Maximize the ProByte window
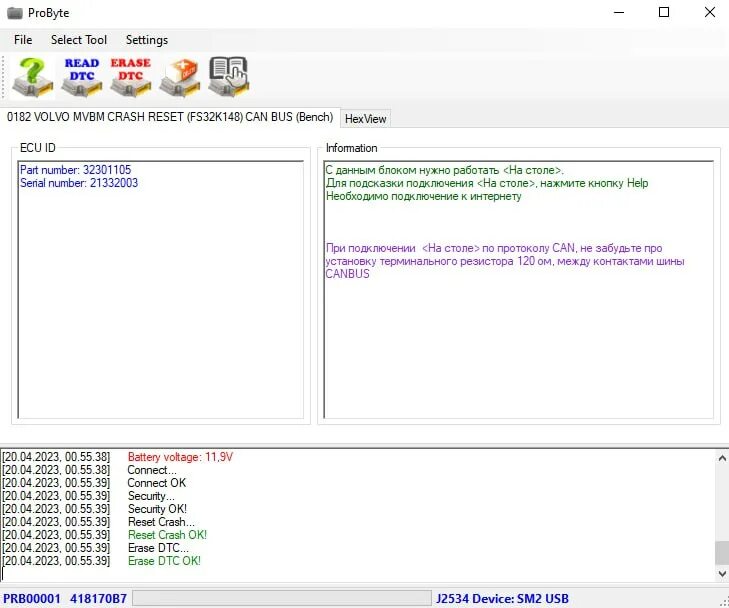This screenshot has height=608, width=729. pos(664,13)
